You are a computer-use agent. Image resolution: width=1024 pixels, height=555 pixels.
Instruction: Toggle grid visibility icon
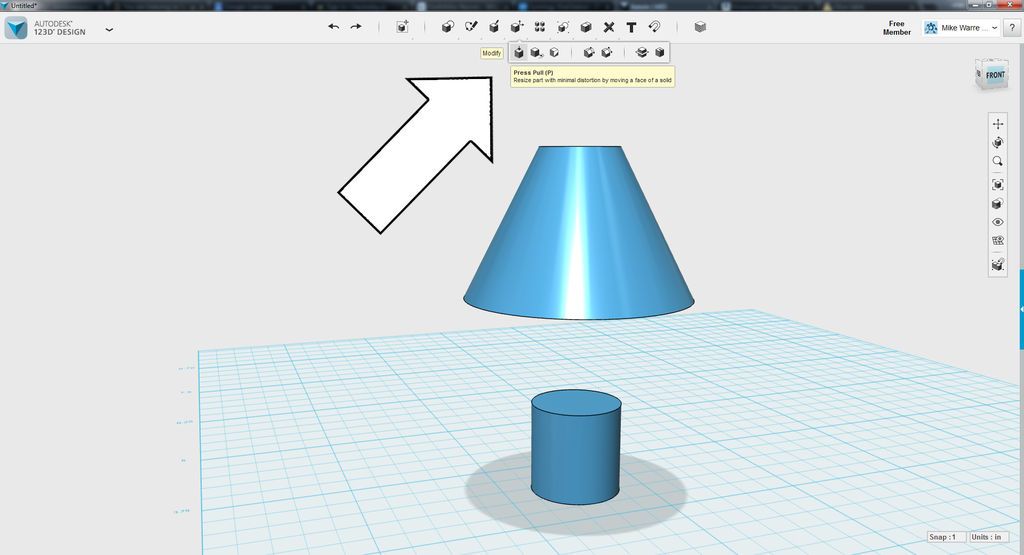pos(997,240)
